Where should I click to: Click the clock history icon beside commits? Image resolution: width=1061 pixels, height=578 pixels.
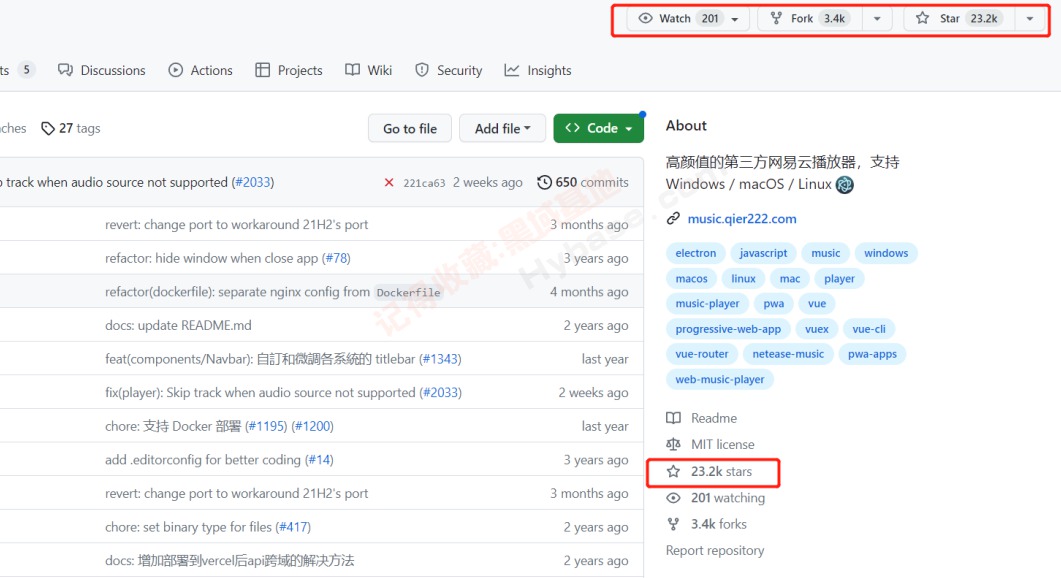point(544,182)
